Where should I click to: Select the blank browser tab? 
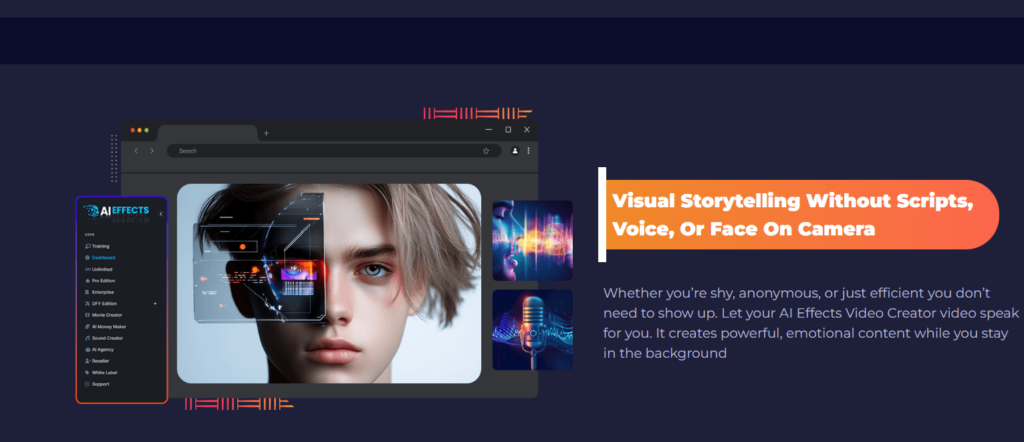coord(208,133)
